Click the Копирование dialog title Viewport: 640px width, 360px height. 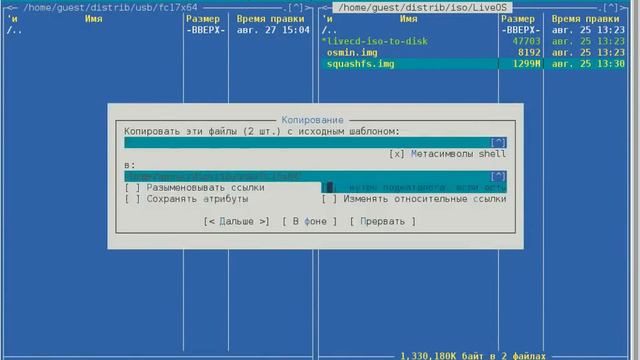tap(312, 120)
